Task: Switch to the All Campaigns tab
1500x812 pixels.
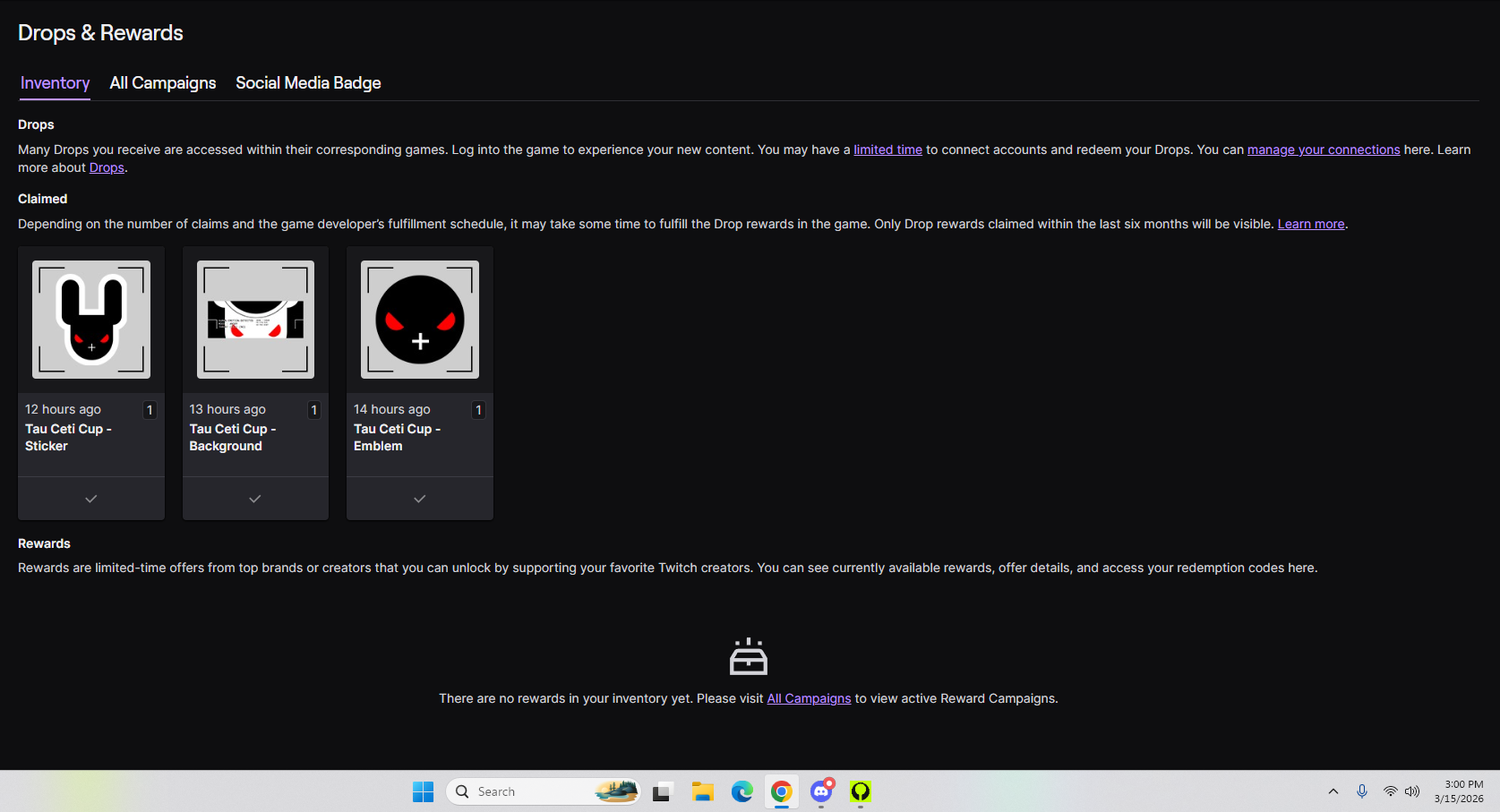Action: [x=163, y=83]
